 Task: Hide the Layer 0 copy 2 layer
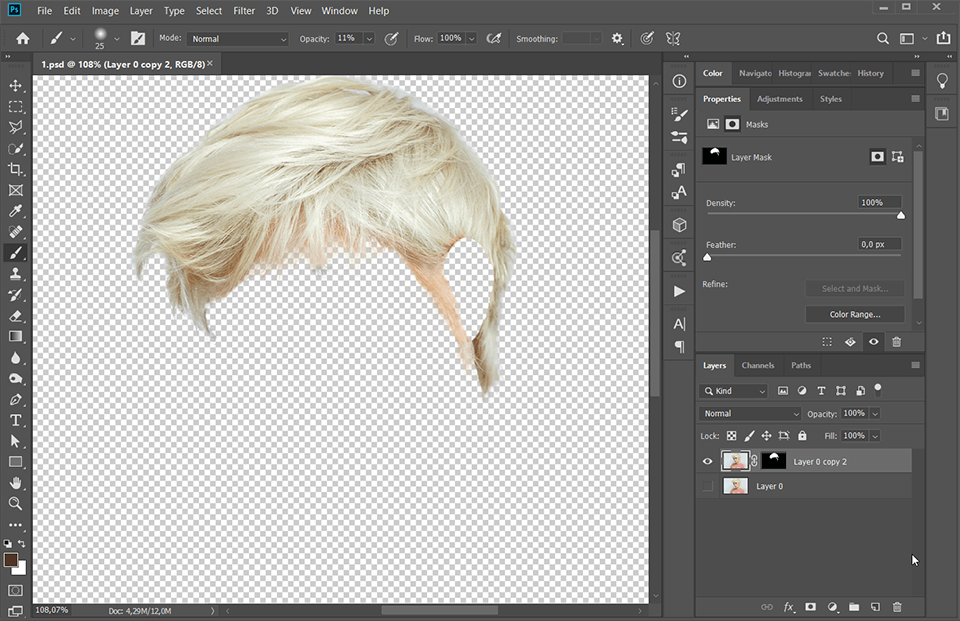(x=707, y=461)
